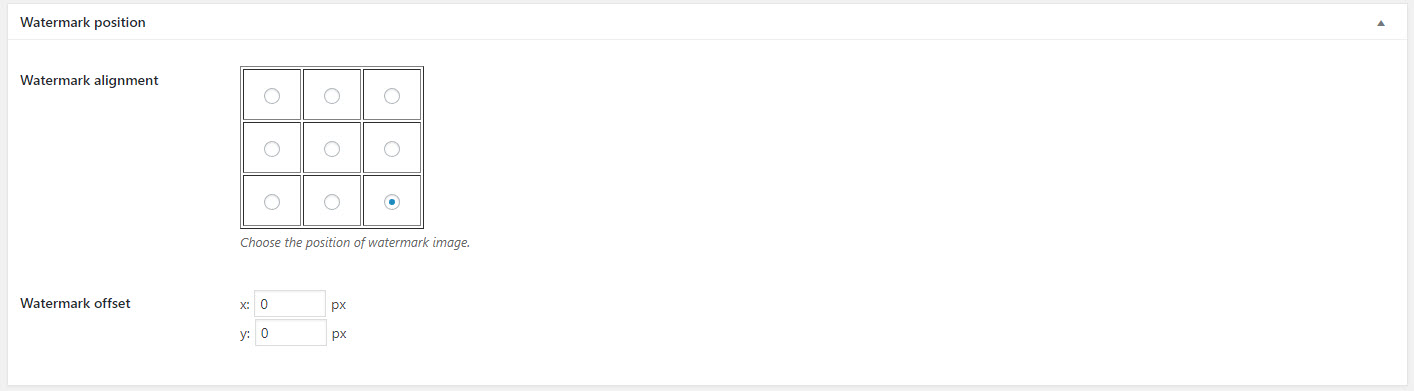
Task: Focus the y offset input field
Action: [291, 333]
